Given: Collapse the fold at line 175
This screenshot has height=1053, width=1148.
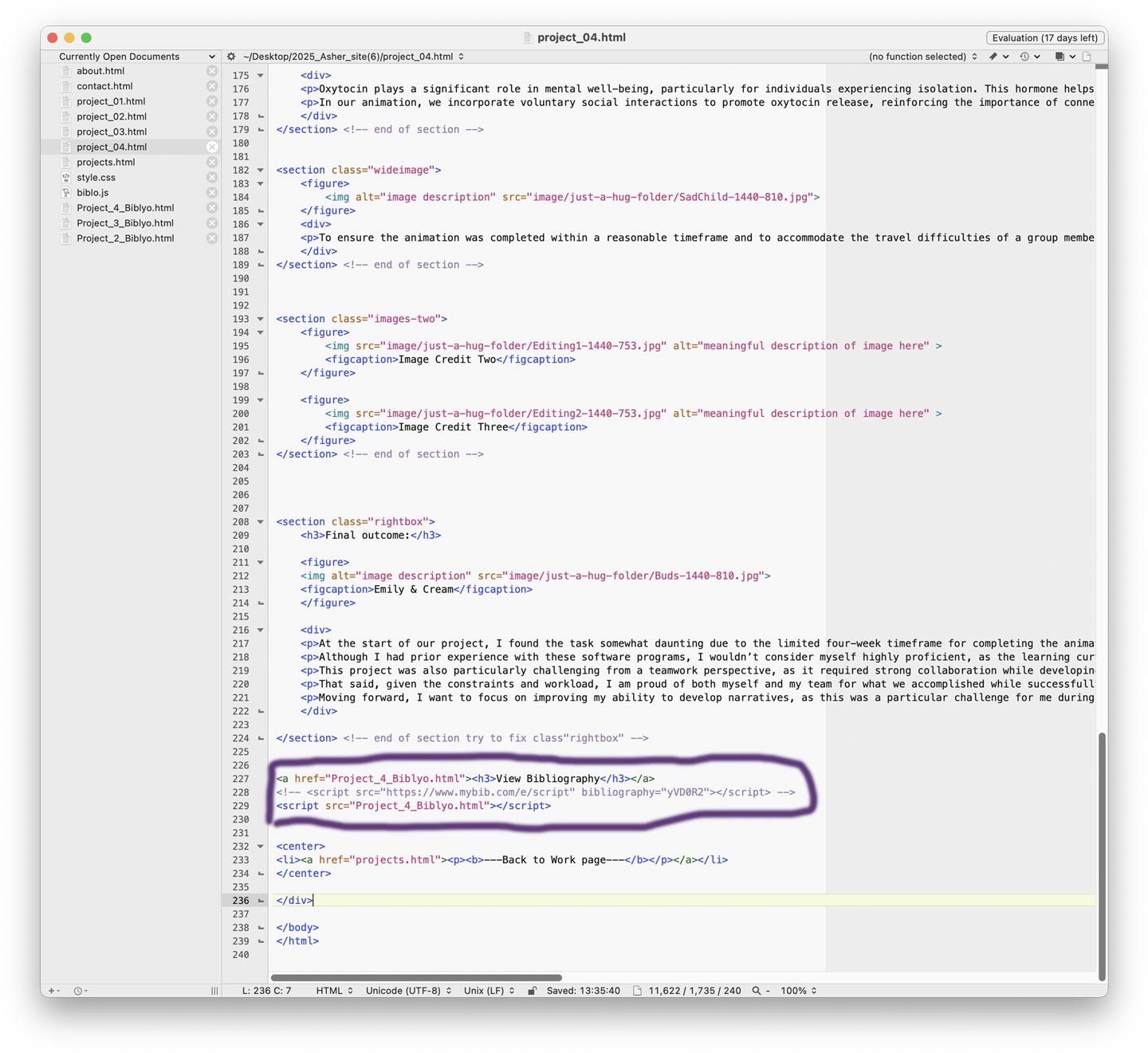Looking at the screenshot, I should [x=261, y=76].
